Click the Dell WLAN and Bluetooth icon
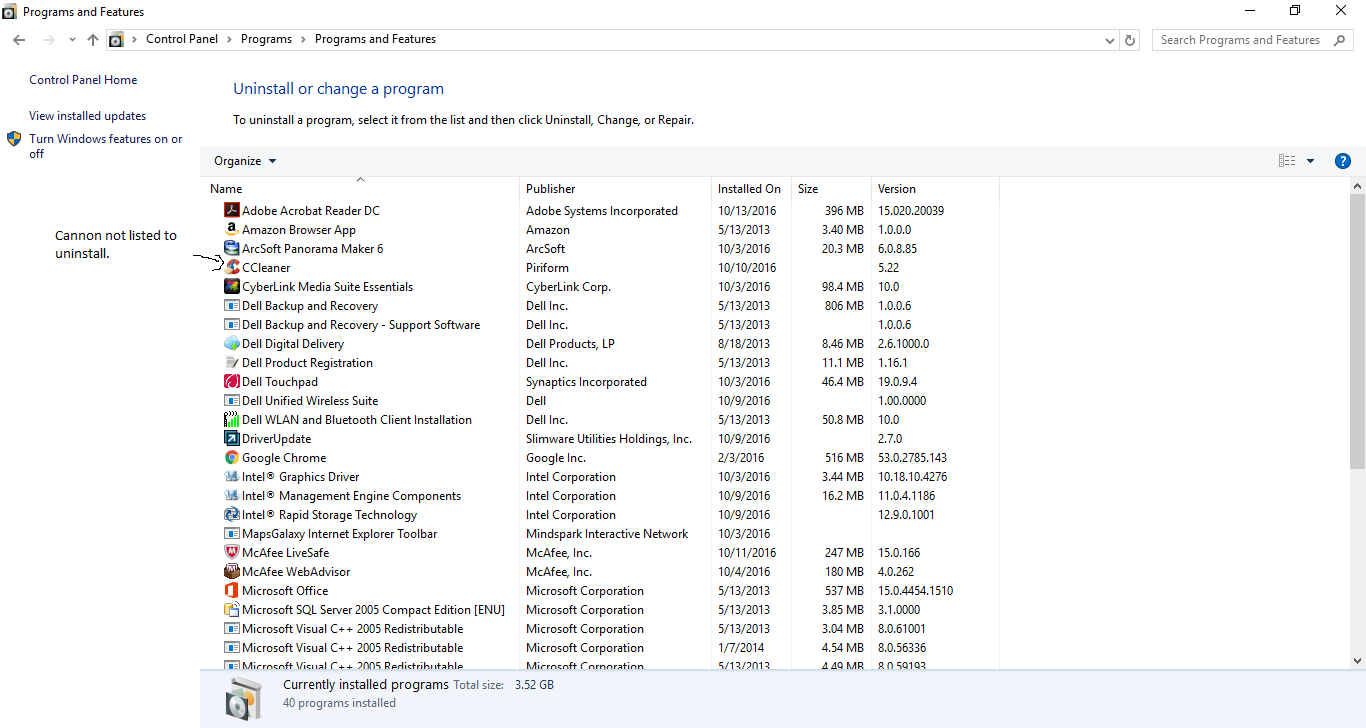The width and height of the screenshot is (1366, 728). coord(232,420)
